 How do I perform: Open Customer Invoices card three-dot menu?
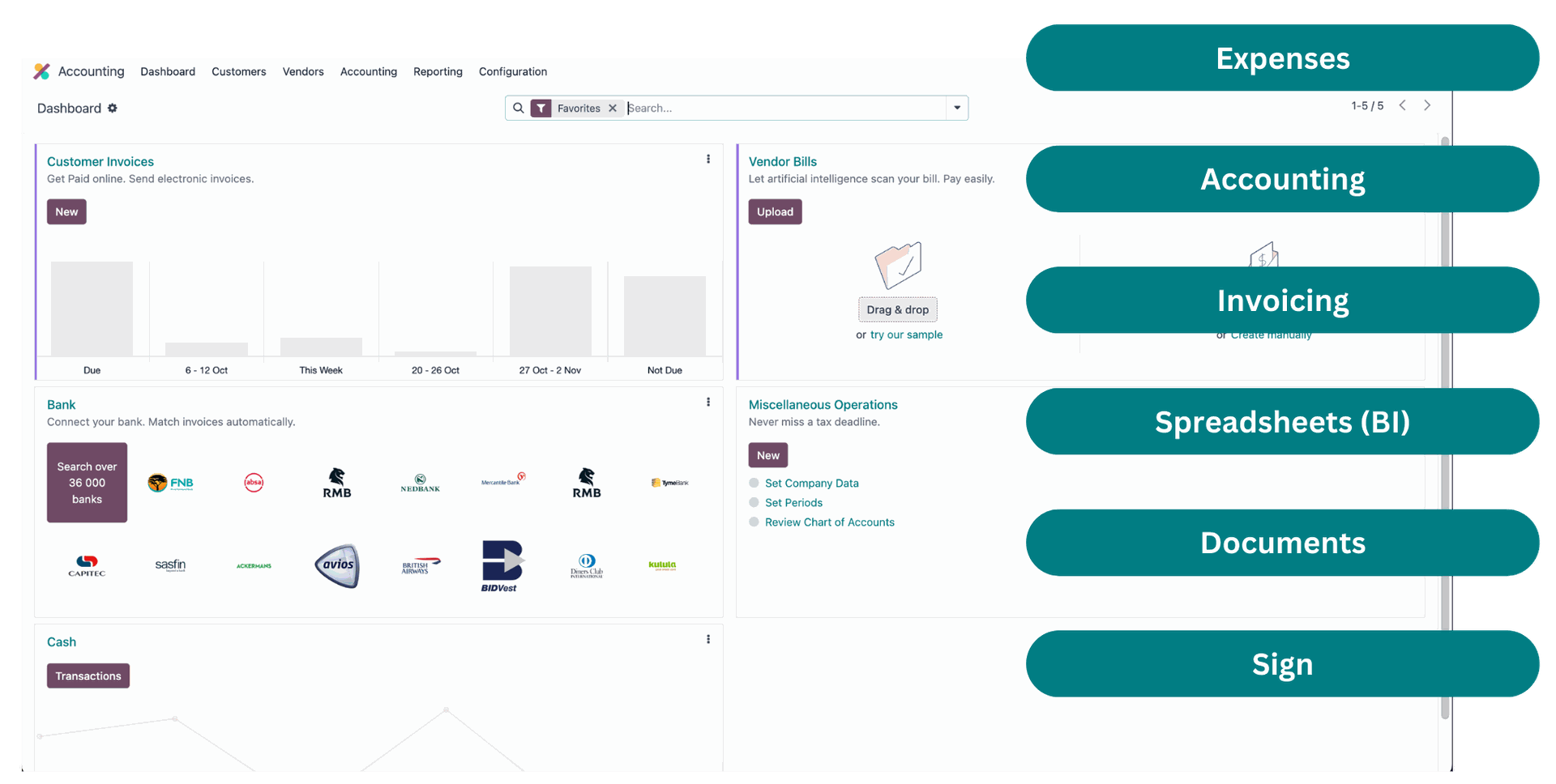708,160
